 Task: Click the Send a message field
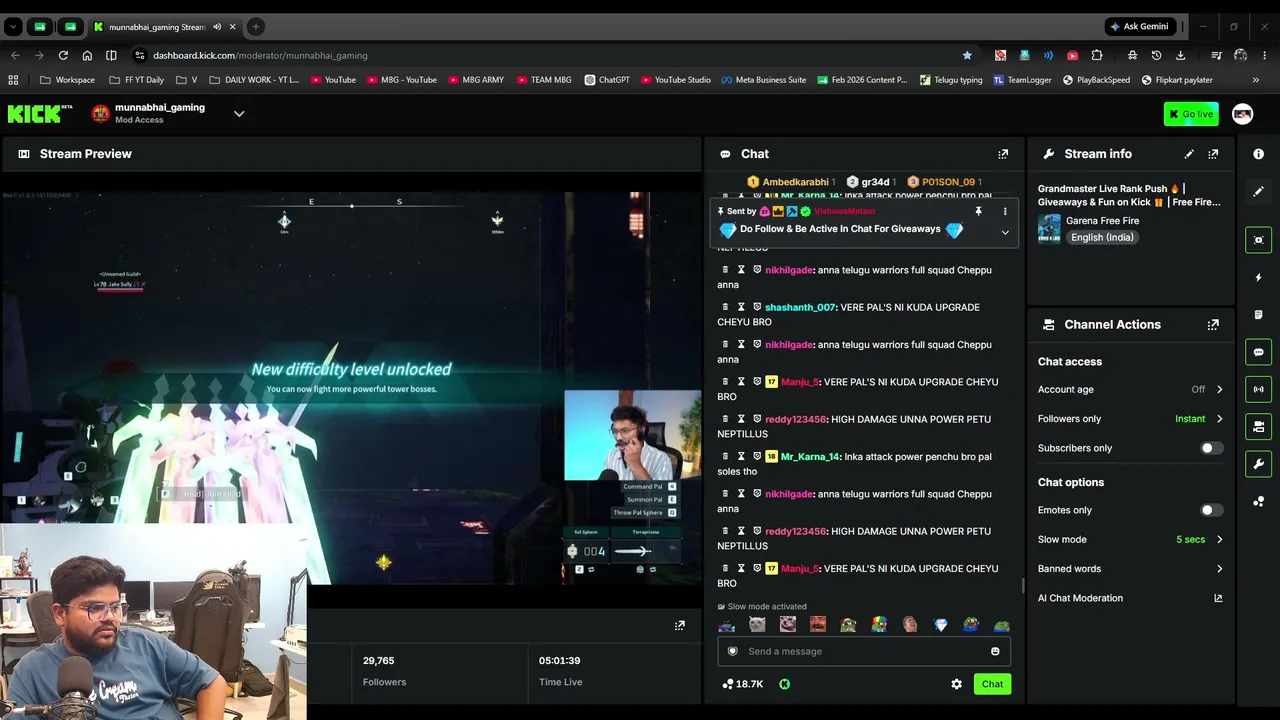tap(864, 651)
